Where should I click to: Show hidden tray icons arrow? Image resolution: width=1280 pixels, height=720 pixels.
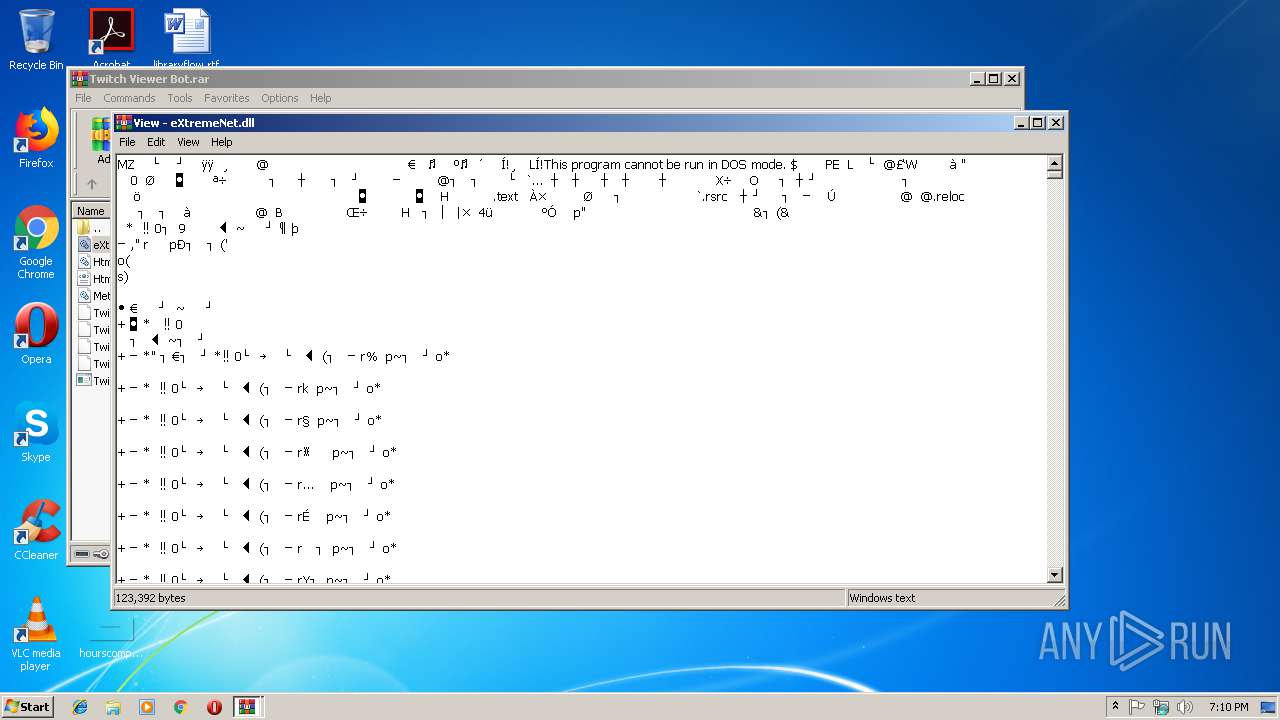pos(1115,707)
